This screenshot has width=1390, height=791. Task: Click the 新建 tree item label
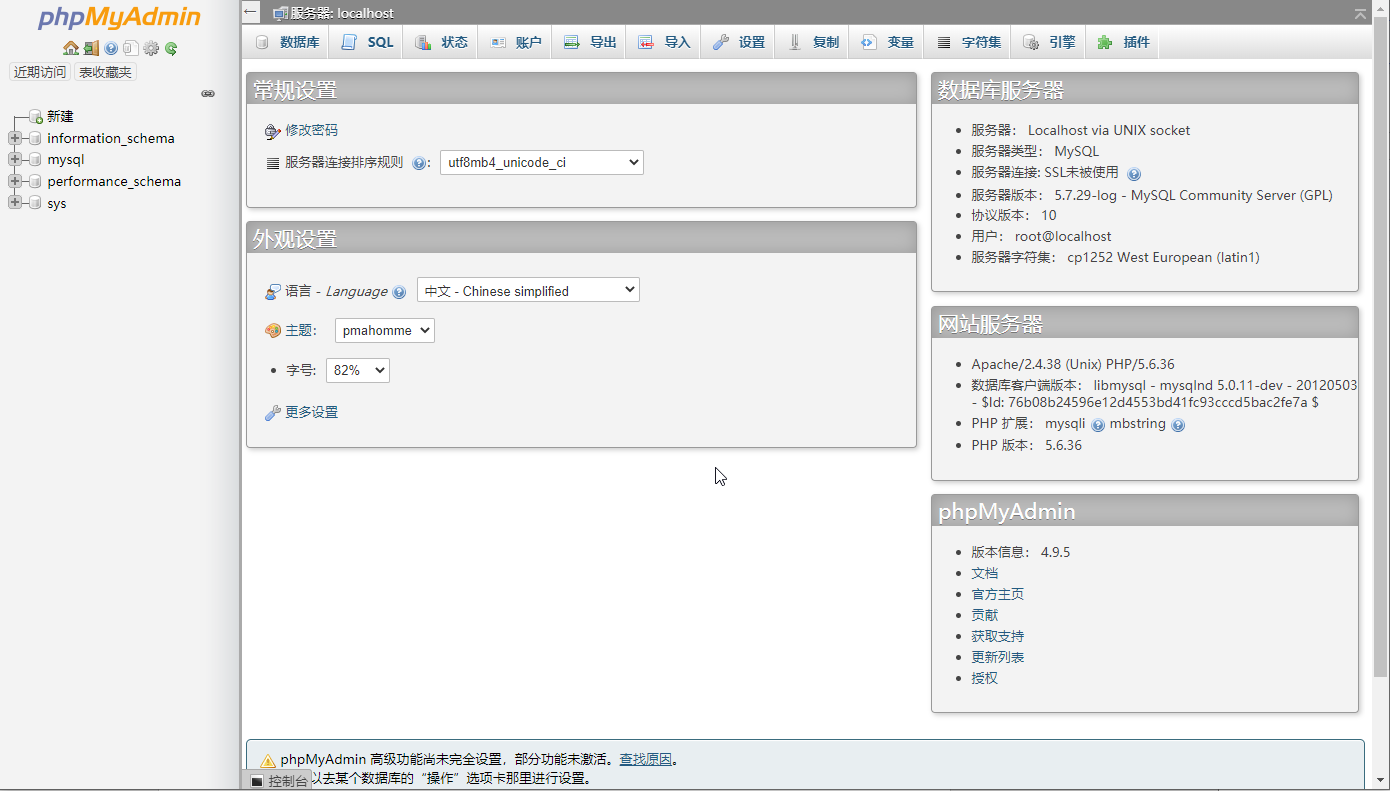point(60,117)
